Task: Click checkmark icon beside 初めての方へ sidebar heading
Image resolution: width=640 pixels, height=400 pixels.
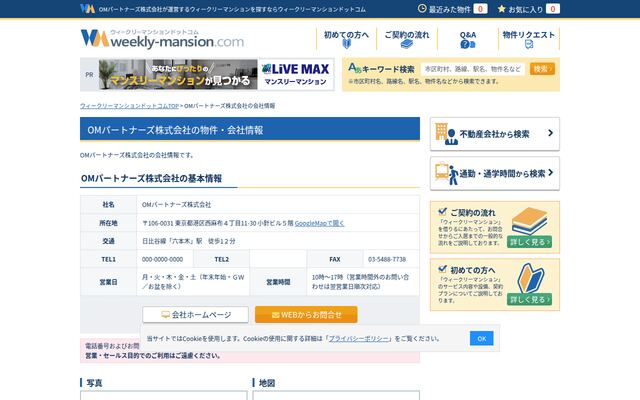Action: 442,269
